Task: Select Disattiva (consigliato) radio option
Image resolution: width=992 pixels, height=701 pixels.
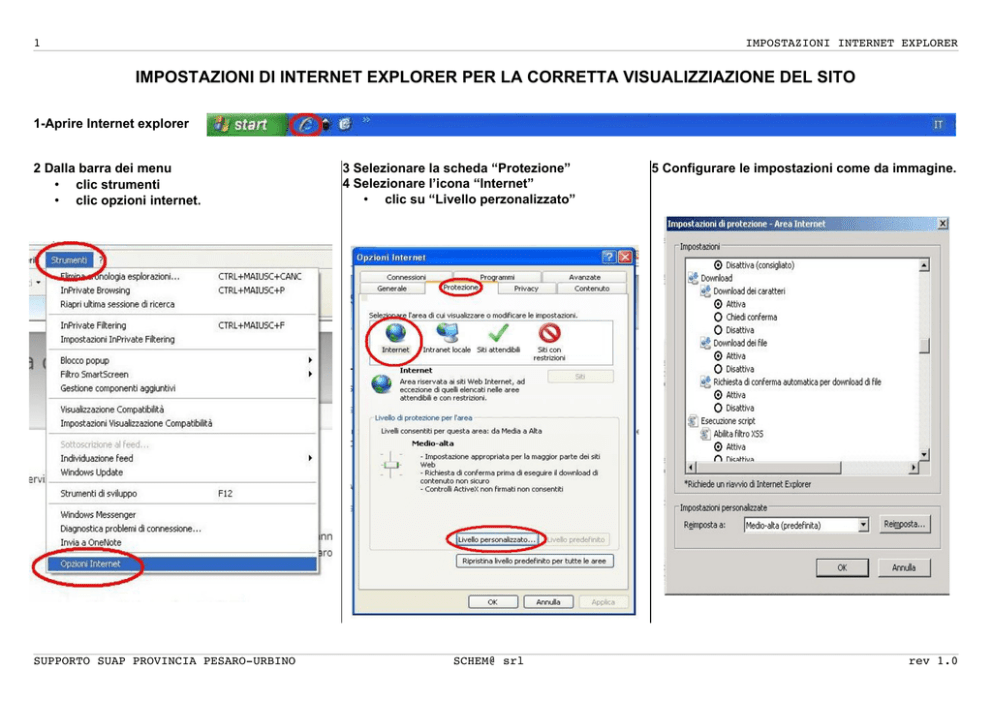Action: point(718,265)
